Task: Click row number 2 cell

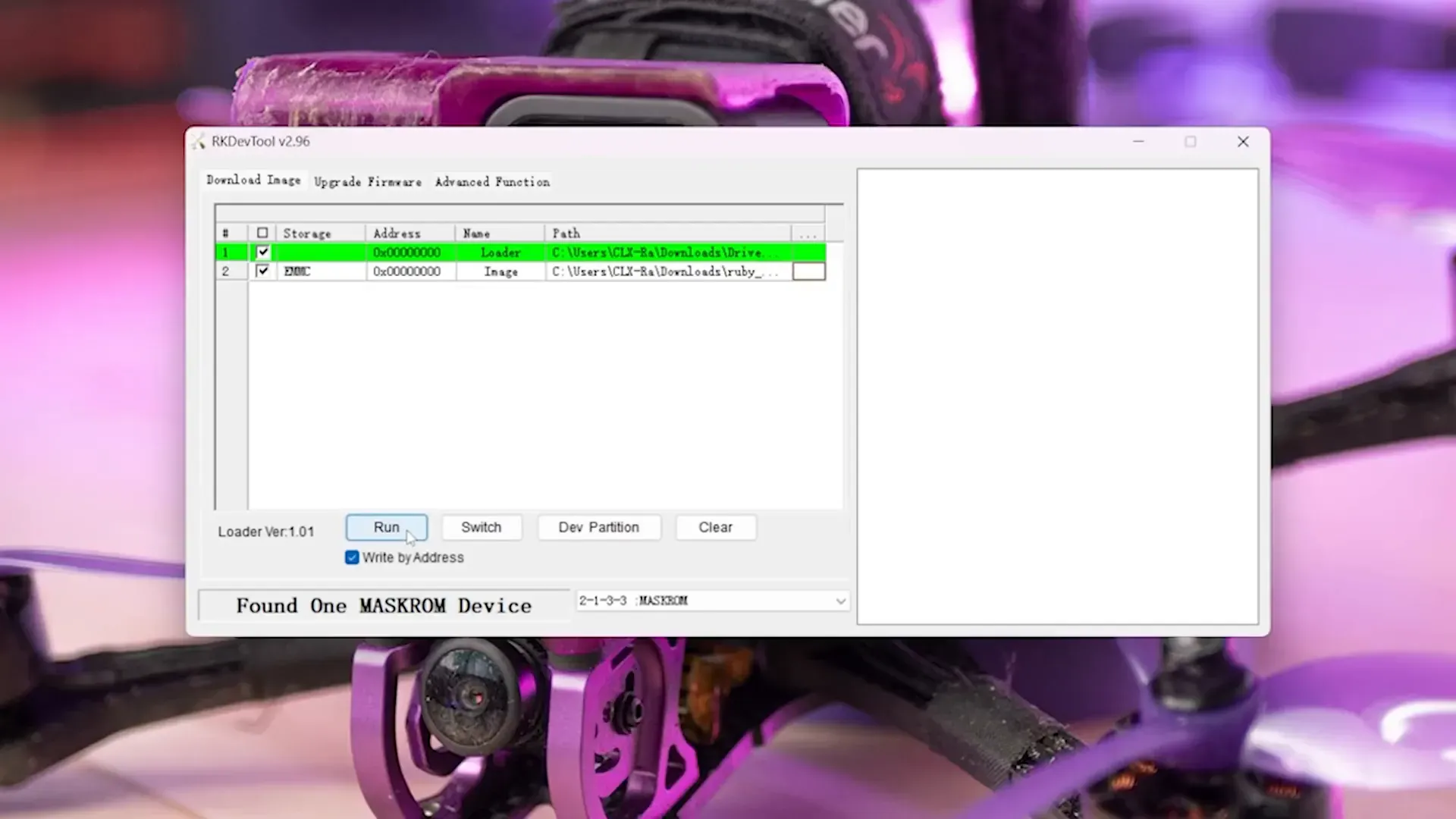Action: [231, 271]
